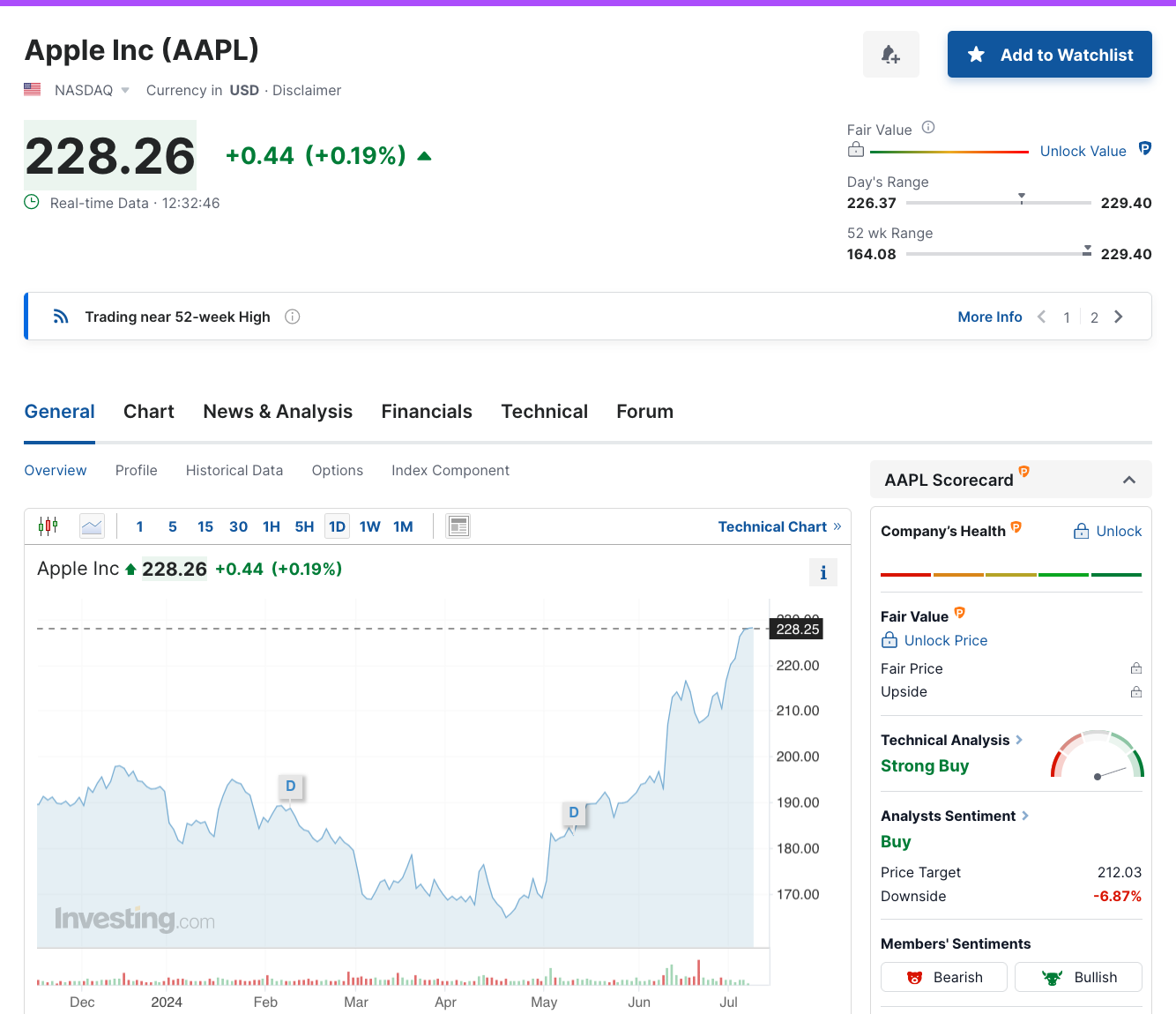The image size is (1176, 1014).
Task: Go to previous banner message arrow
Action: pyautogui.click(x=1042, y=317)
